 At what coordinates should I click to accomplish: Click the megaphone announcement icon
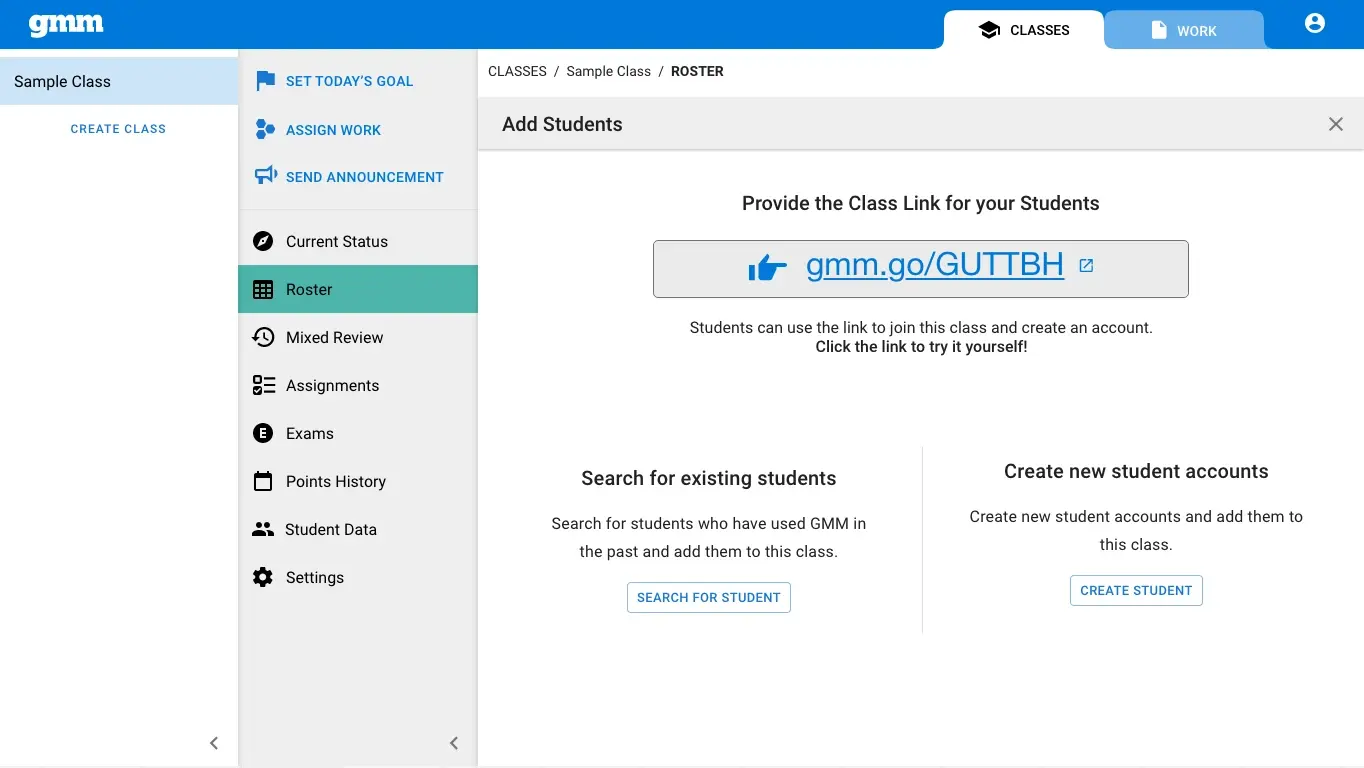click(265, 176)
